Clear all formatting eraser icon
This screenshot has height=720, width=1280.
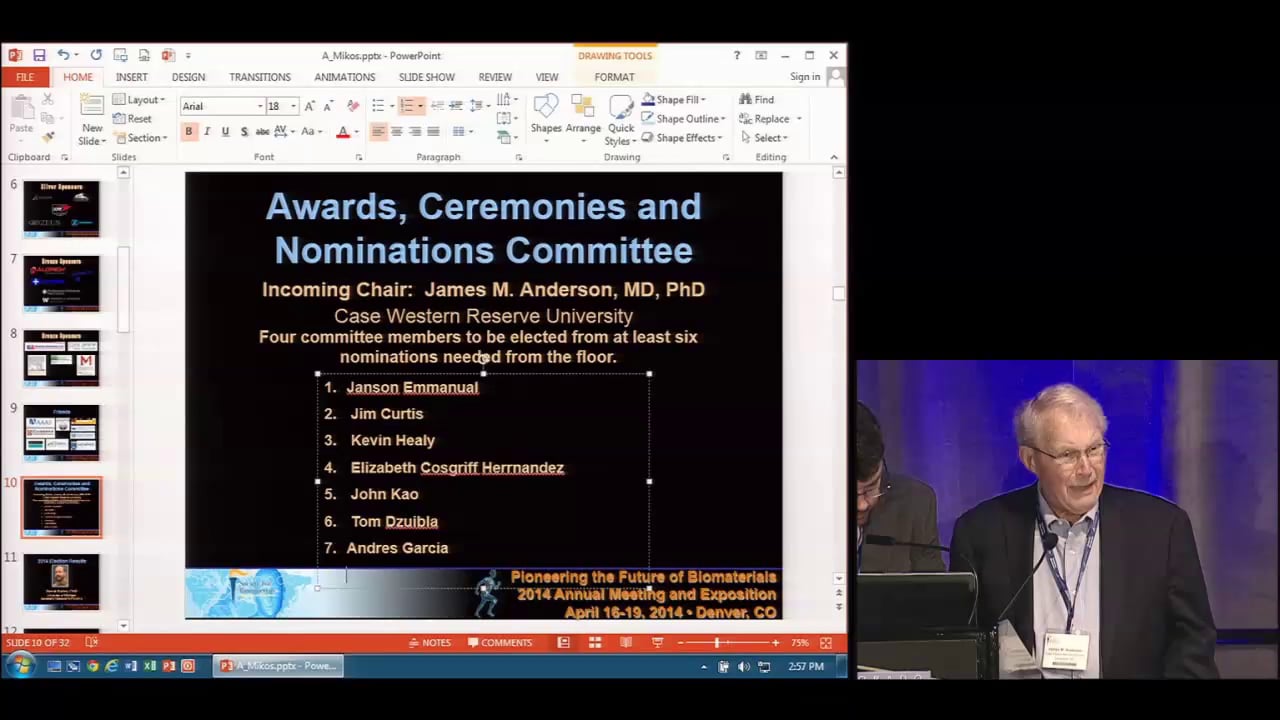pyautogui.click(x=353, y=106)
